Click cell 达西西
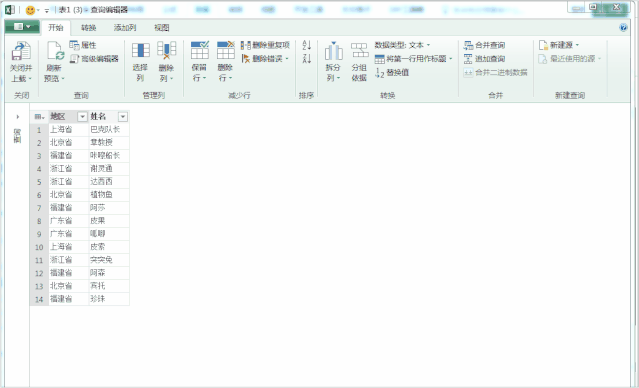The width and height of the screenshot is (639, 388). click(109, 182)
